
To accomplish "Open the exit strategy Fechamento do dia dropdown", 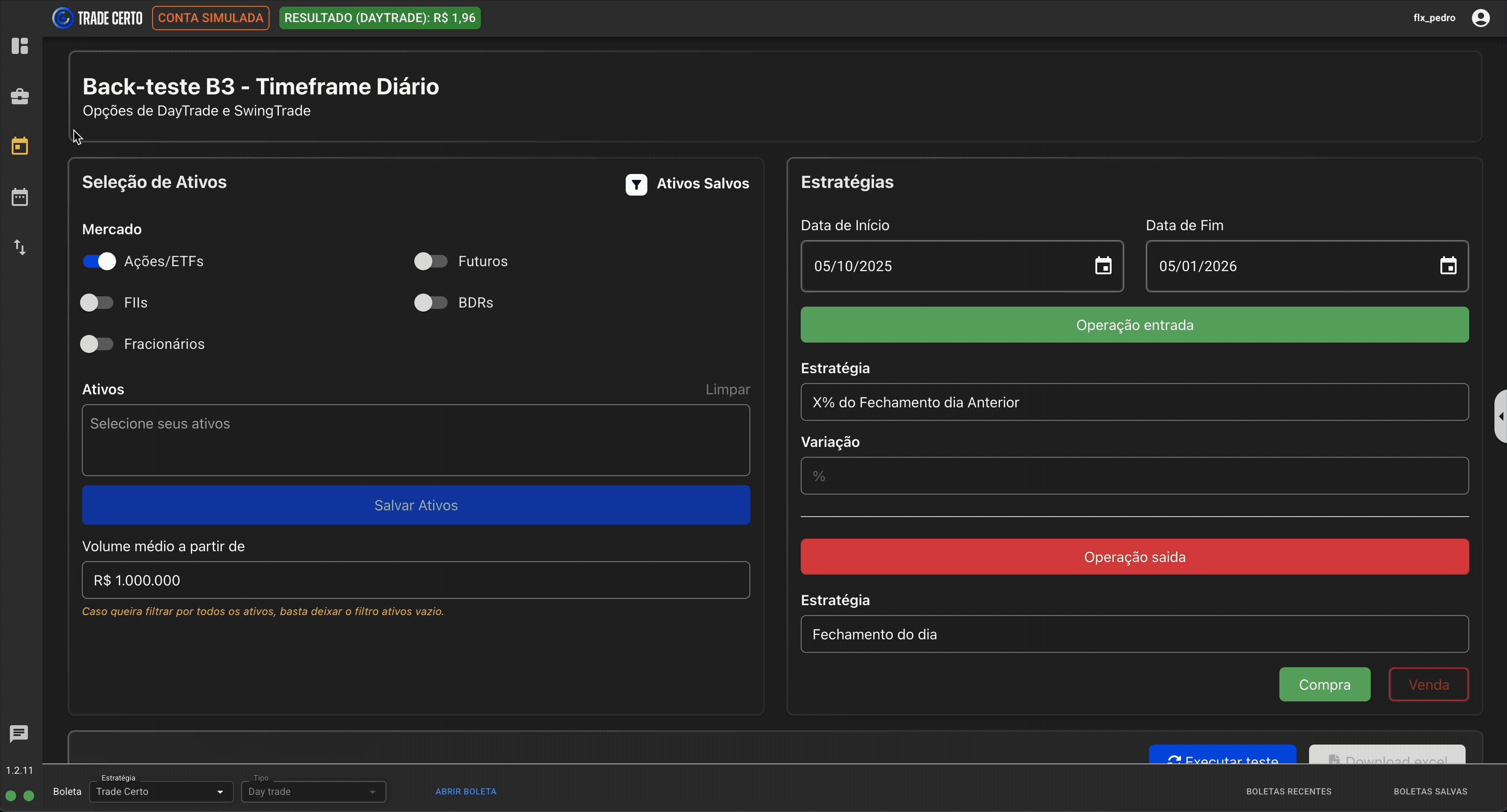I will tap(1134, 634).
